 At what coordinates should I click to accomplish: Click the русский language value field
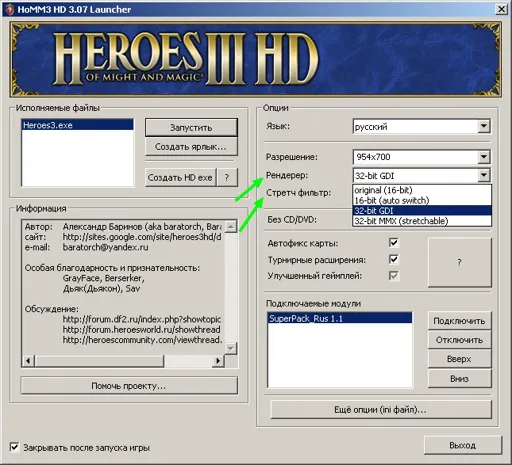click(415, 127)
